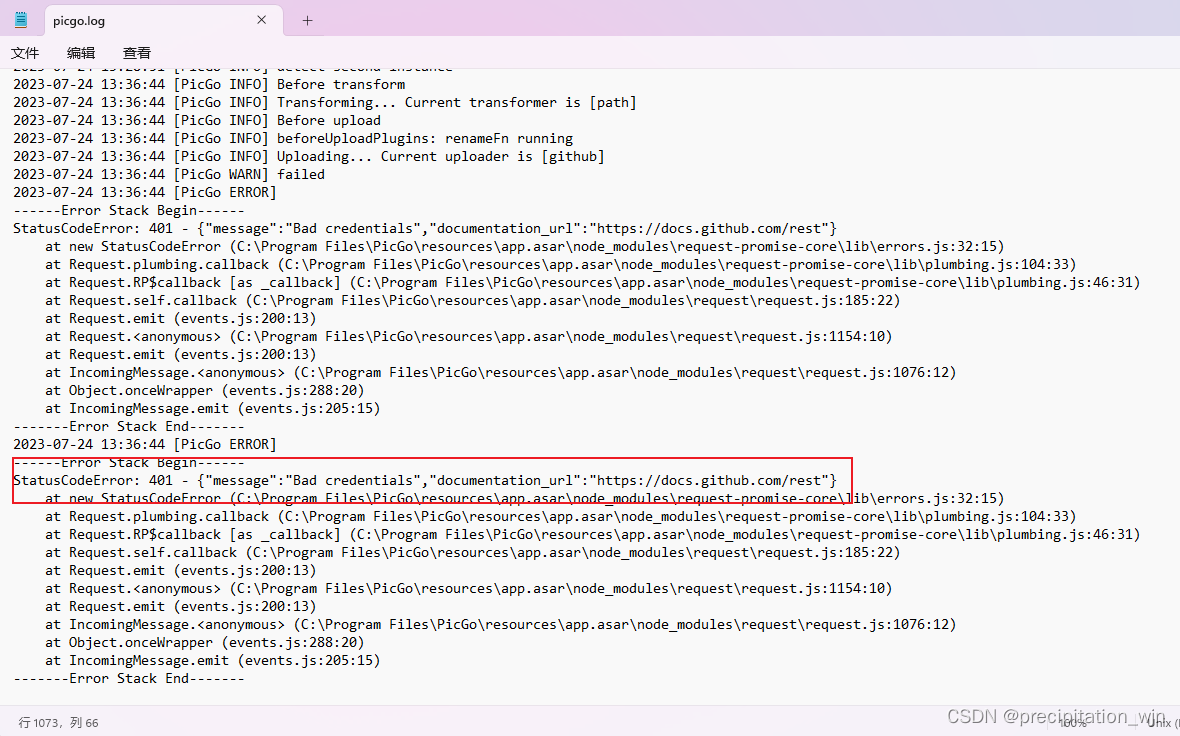This screenshot has height=736, width=1180.
Task: Click the first 'StatusCodeError: 401' line
Action: coord(425,229)
